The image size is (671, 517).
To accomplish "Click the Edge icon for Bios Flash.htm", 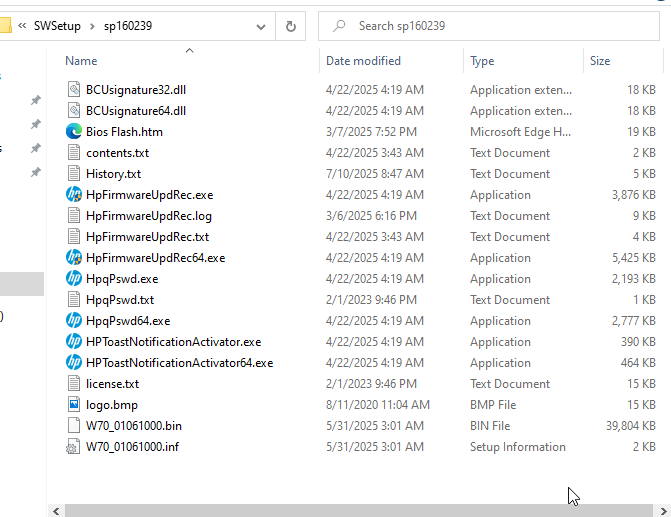I will pos(74,131).
